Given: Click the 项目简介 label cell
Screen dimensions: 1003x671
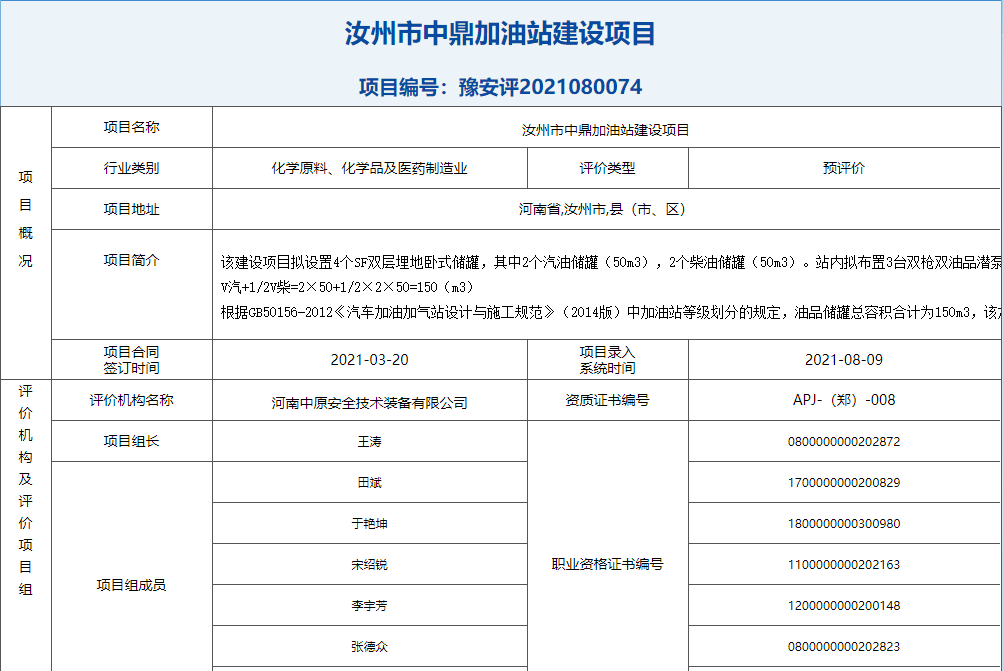Looking at the screenshot, I should click(131, 260).
